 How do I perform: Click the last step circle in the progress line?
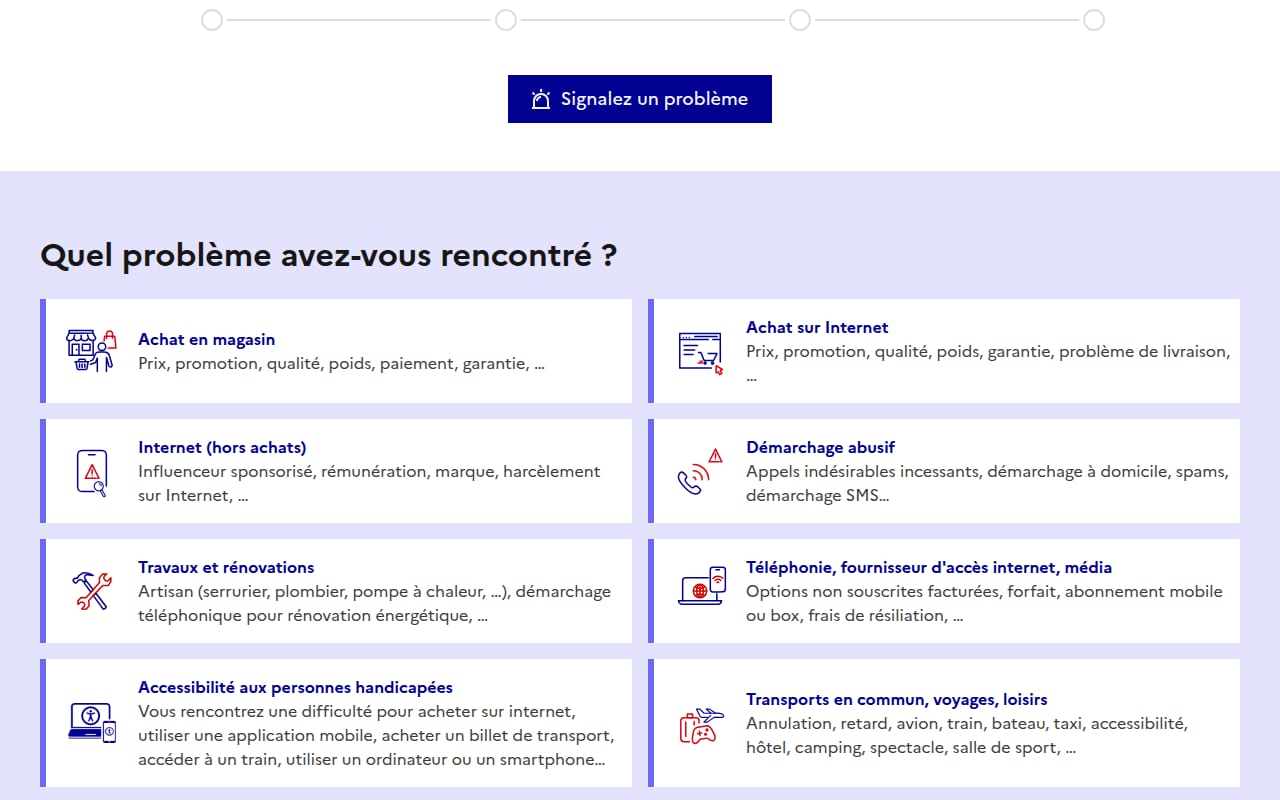pyautogui.click(x=1094, y=20)
